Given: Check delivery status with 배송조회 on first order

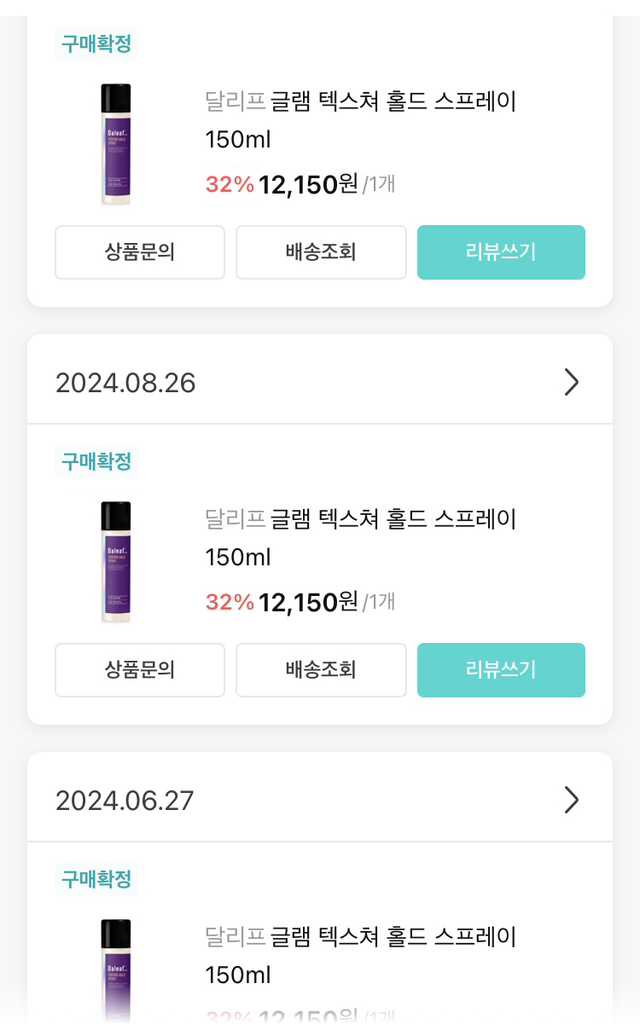Looking at the screenshot, I should [x=320, y=252].
